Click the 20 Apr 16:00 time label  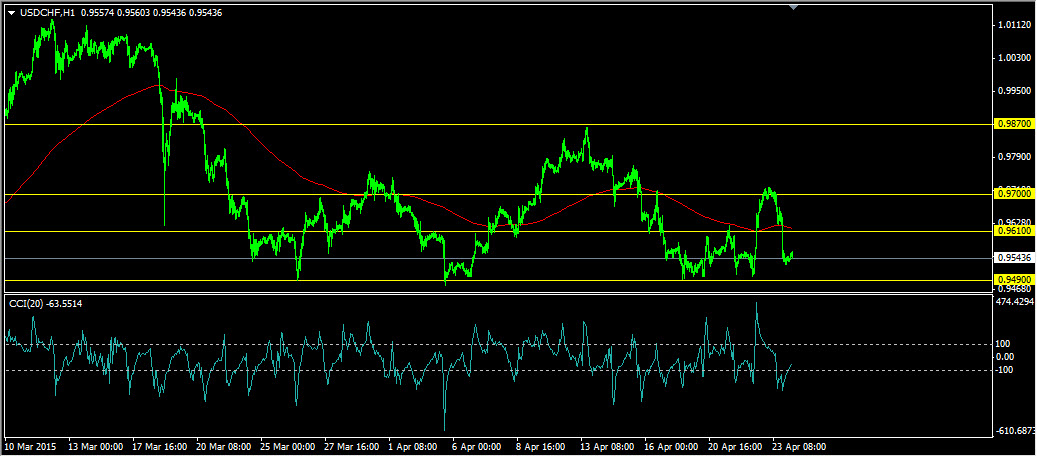coord(737,446)
